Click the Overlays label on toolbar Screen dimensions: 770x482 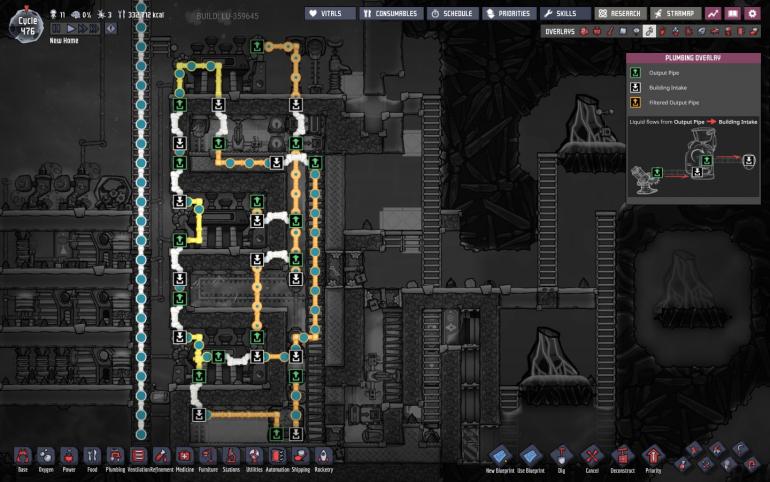pos(560,31)
